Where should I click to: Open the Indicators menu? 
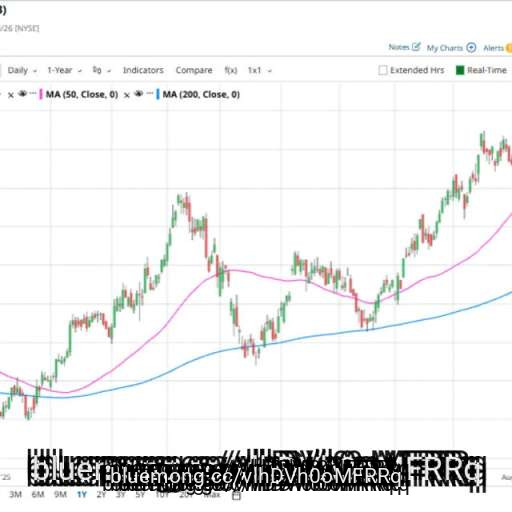click(143, 70)
